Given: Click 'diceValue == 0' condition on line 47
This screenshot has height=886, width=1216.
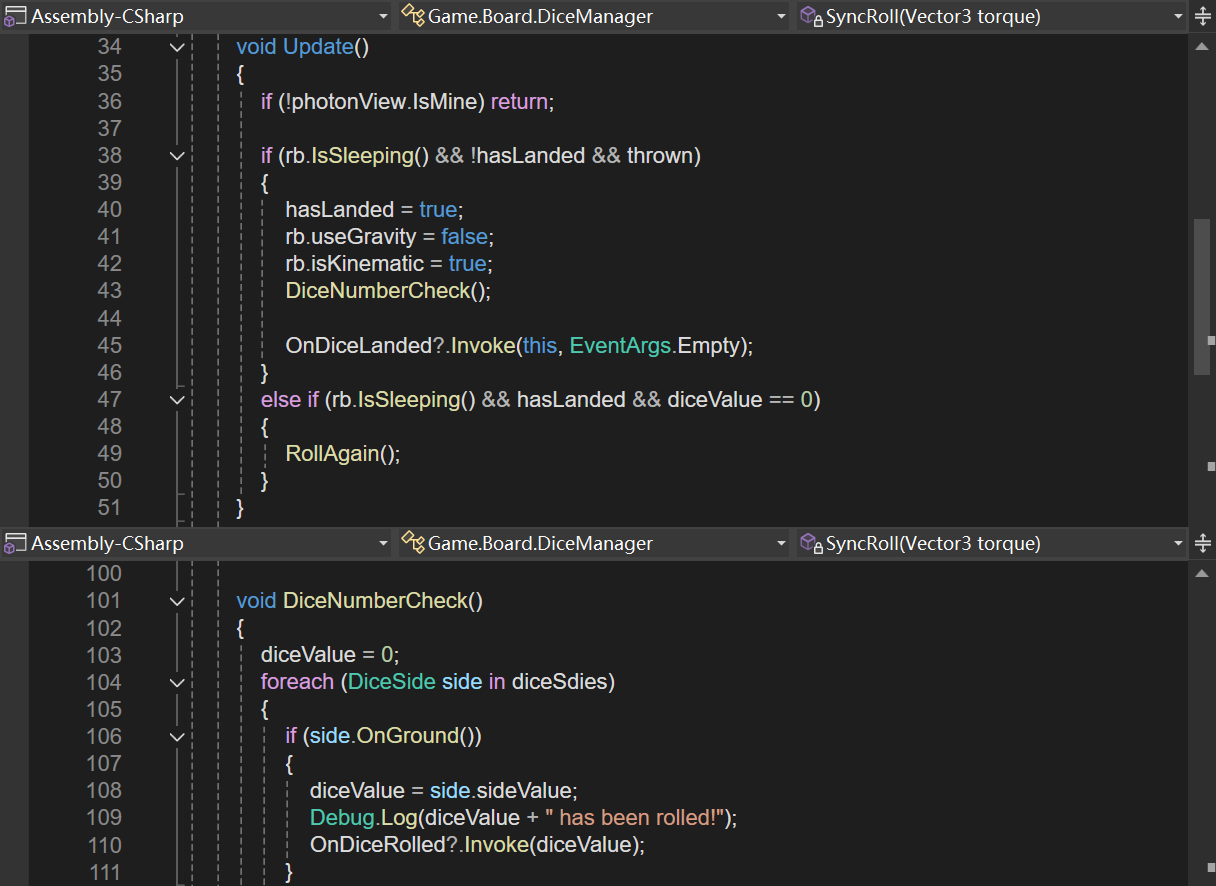Looking at the screenshot, I should point(740,399).
